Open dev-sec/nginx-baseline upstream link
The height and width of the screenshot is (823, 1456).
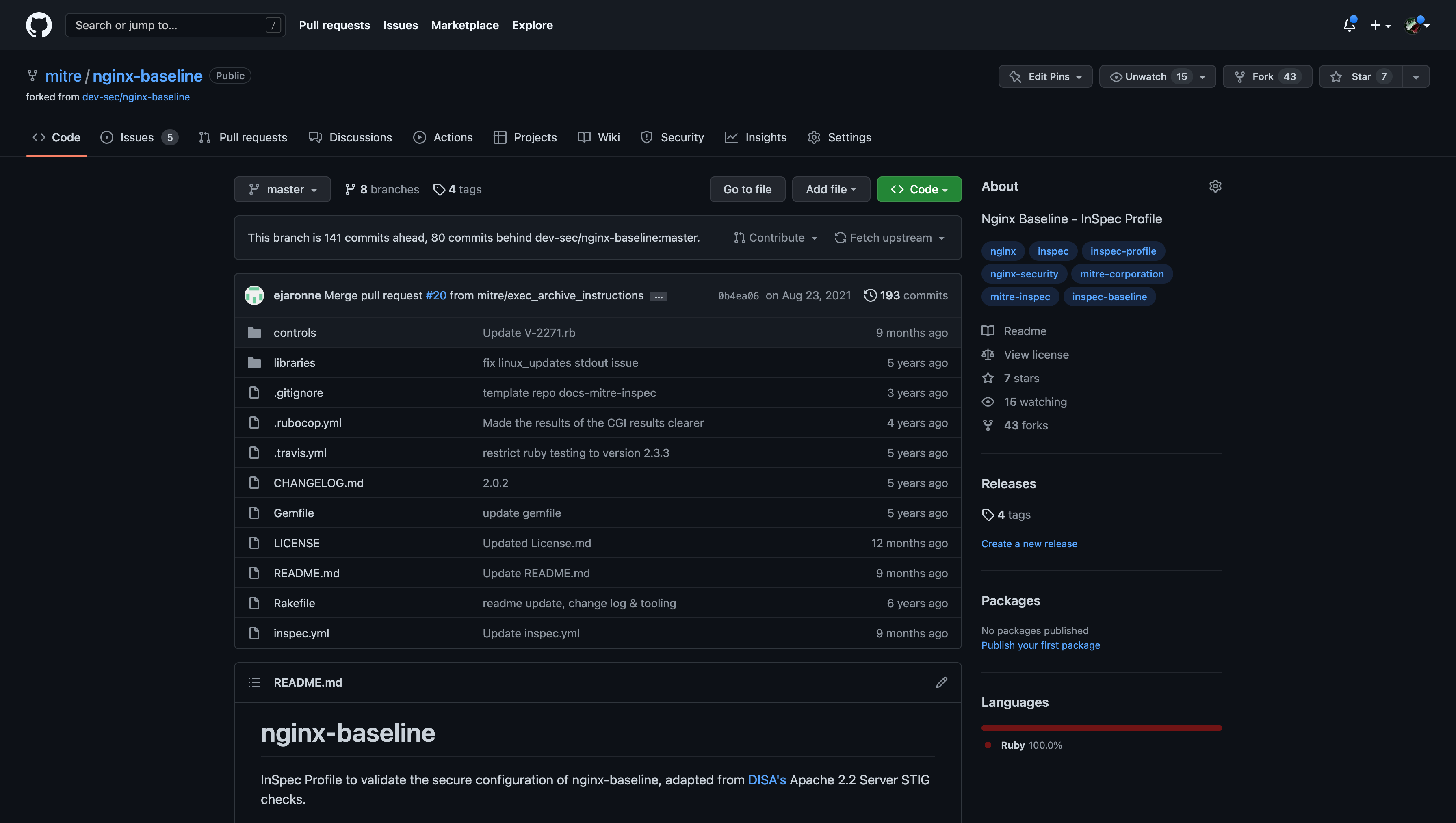[136, 97]
